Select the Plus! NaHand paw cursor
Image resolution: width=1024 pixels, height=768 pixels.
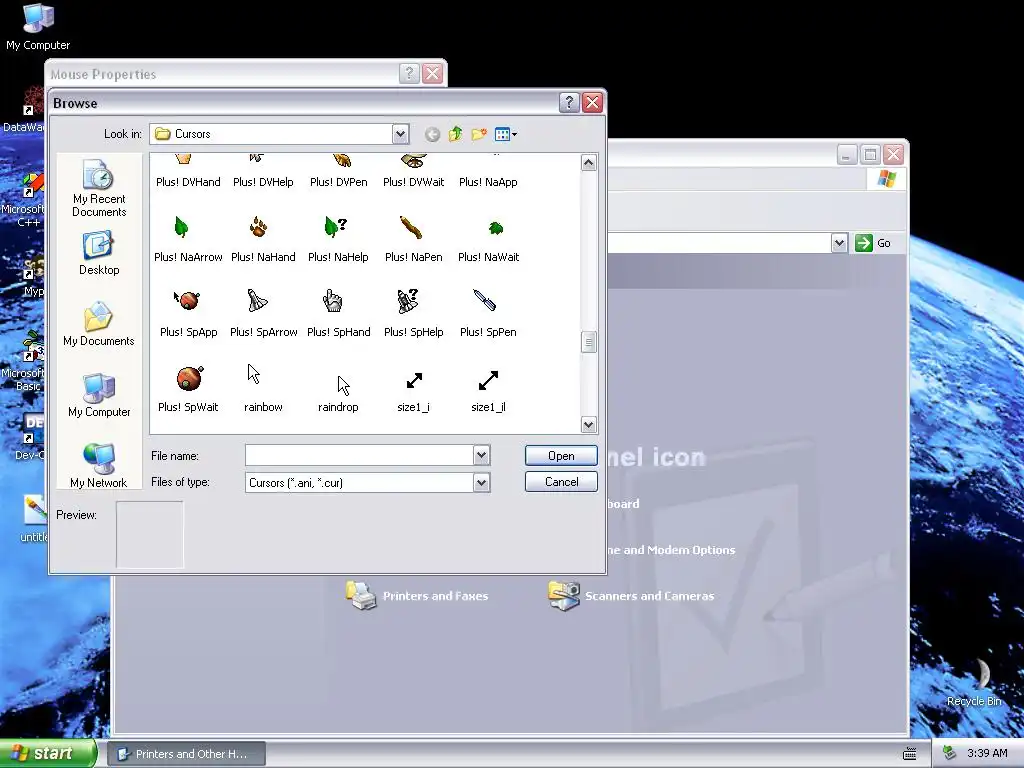(263, 239)
